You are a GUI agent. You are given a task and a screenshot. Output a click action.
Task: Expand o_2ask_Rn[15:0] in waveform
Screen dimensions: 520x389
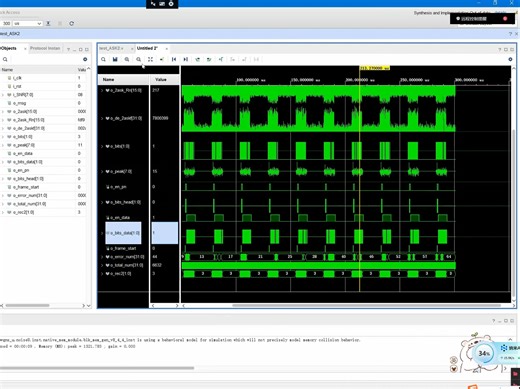[102, 90]
